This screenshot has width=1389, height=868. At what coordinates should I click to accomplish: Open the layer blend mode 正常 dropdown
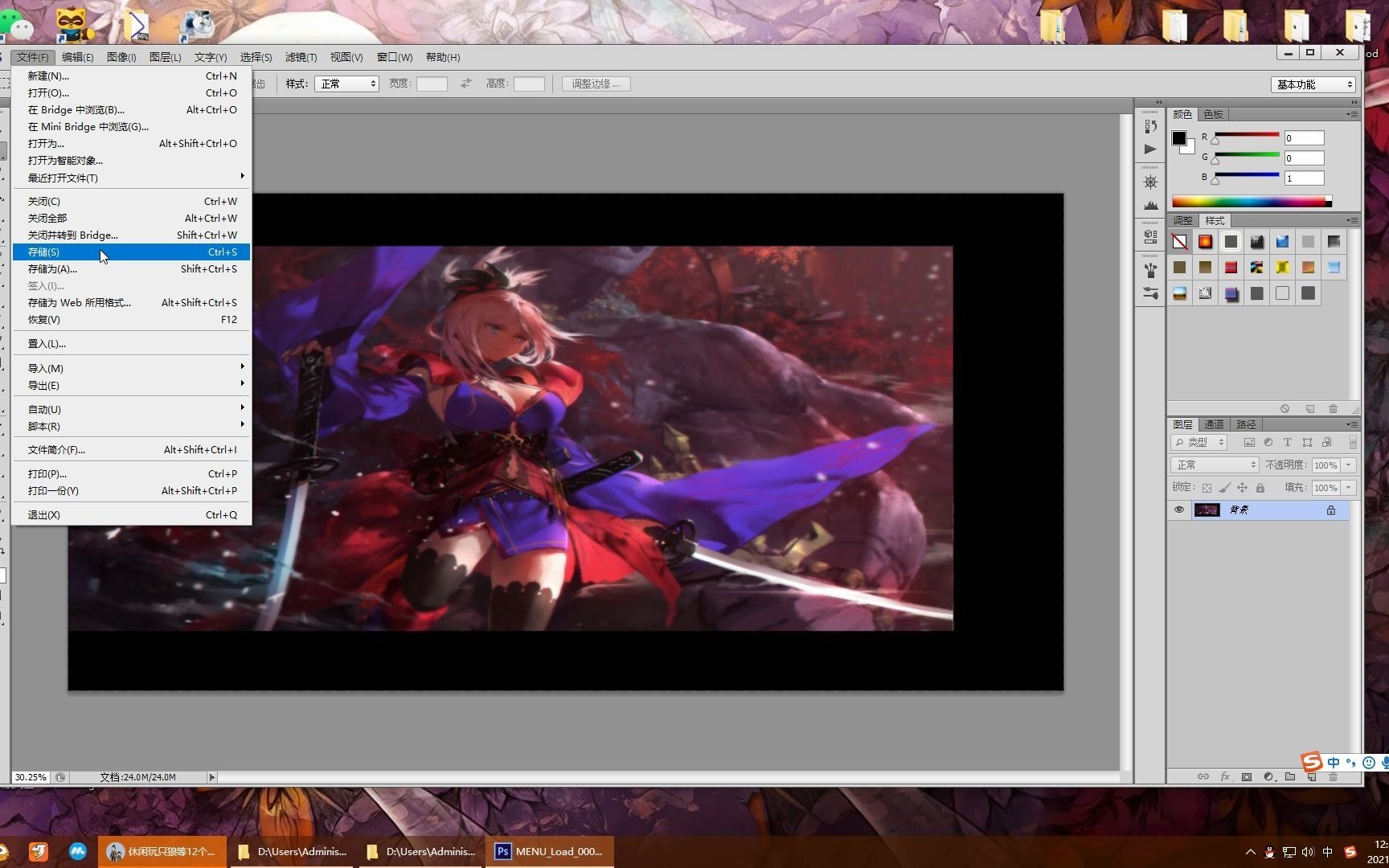pyautogui.click(x=1215, y=465)
